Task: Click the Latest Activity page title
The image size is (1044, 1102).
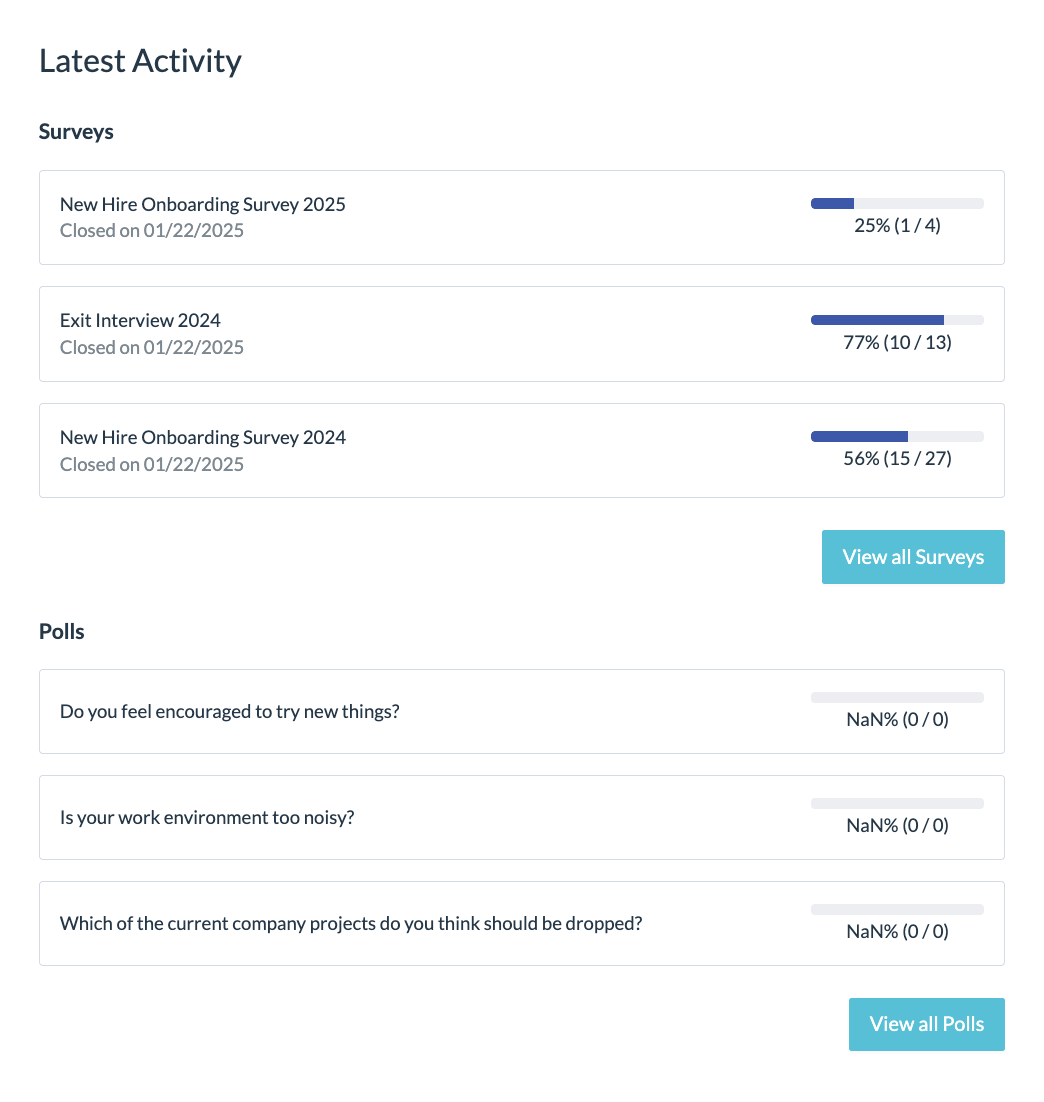Action: pyautogui.click(x=140, y=61)
